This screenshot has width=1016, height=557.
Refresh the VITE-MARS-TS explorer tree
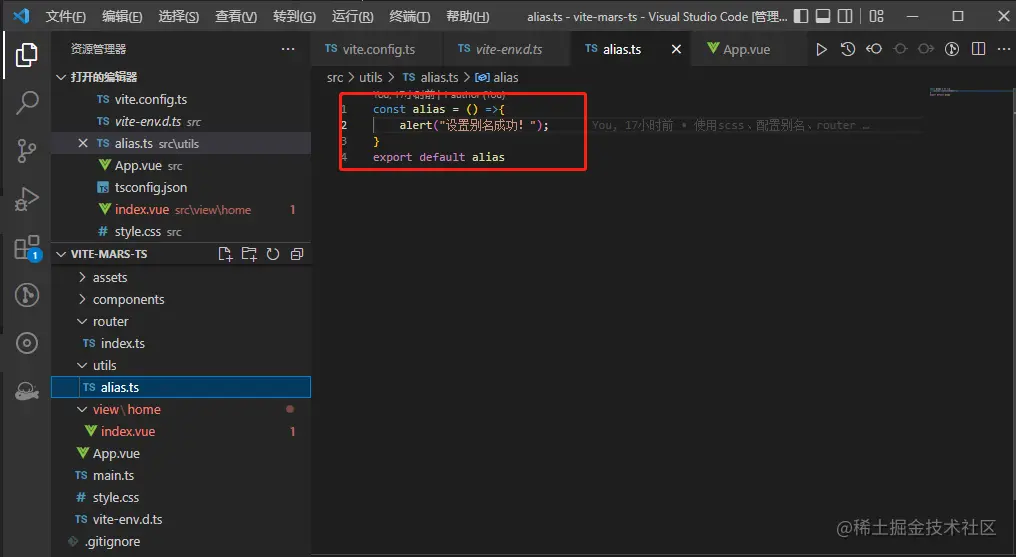[273, 254]
